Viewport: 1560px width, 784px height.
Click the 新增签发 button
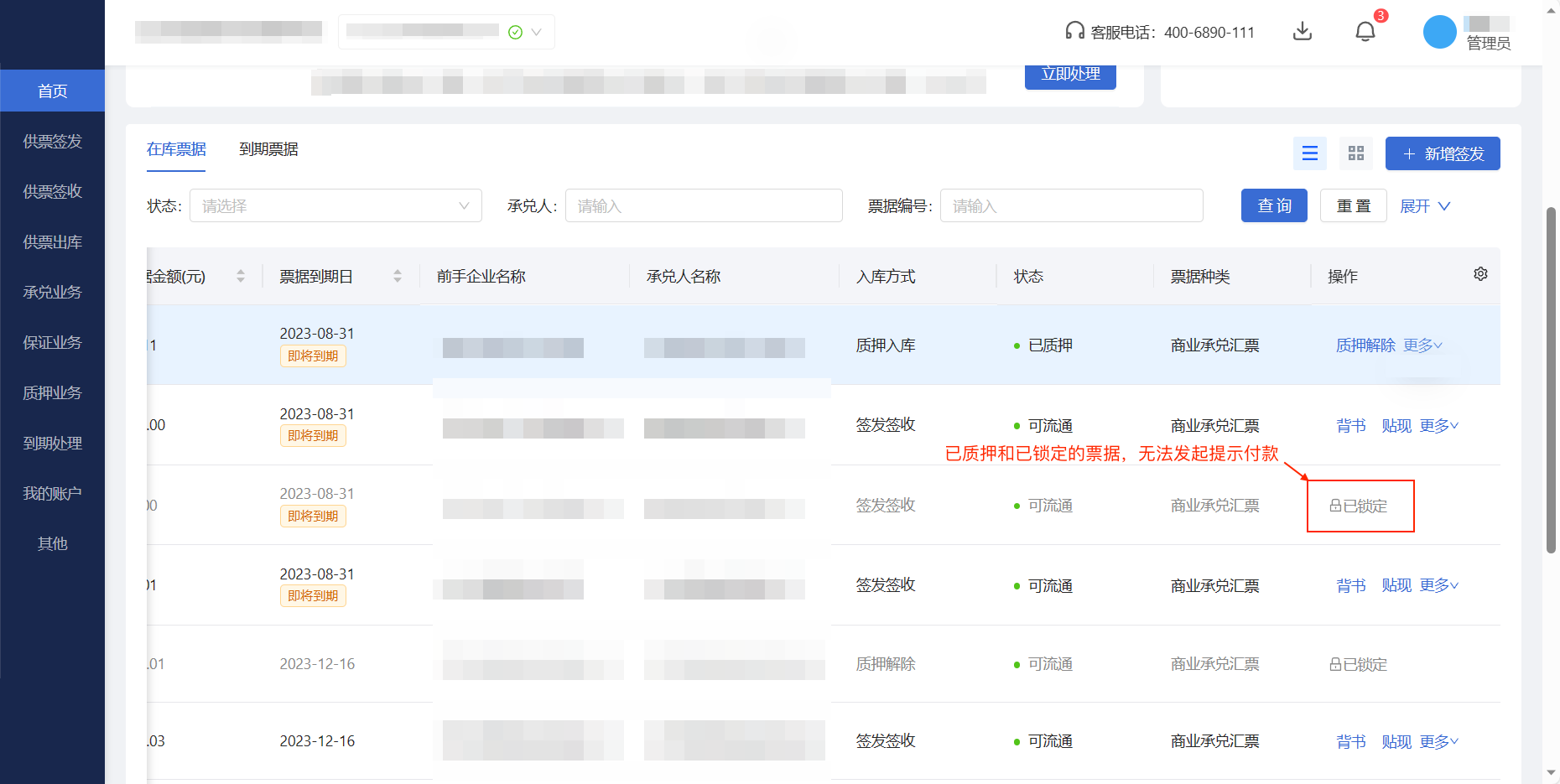point(1443,153)
